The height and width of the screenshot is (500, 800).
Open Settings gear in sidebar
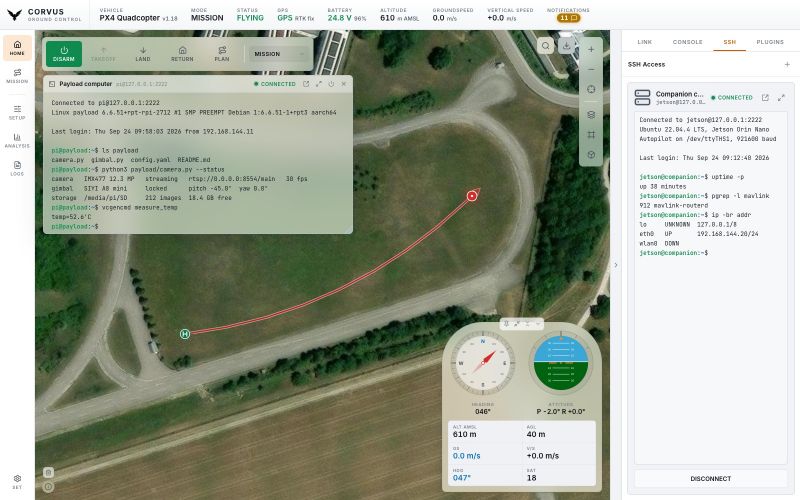[17, 482]
